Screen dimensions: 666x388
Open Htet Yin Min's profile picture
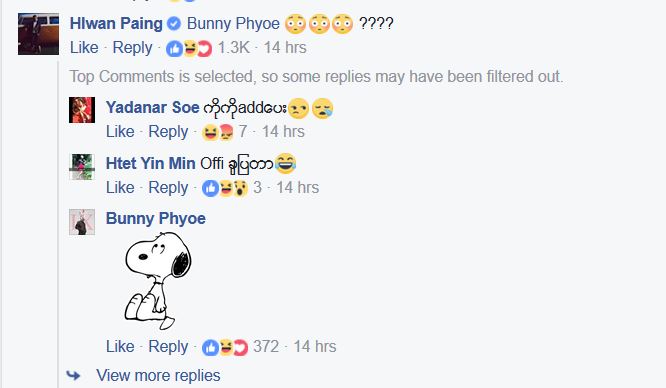(x=82, y=167)
